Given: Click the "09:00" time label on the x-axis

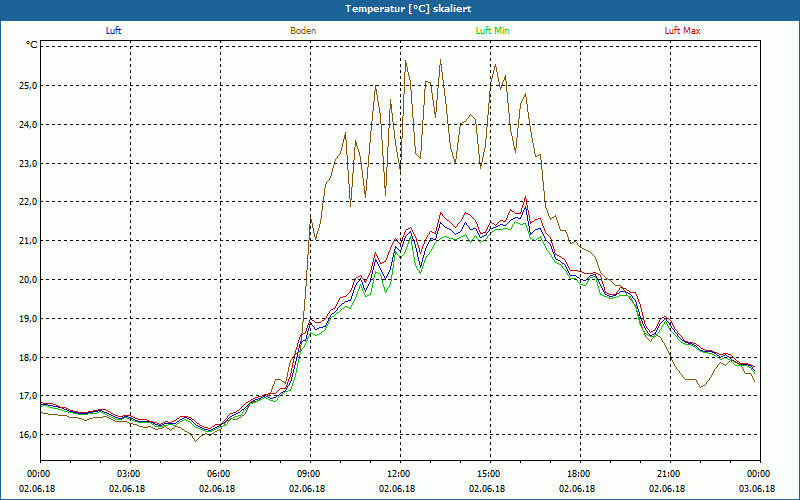Looking at the screenshot, I should (310, 474).
